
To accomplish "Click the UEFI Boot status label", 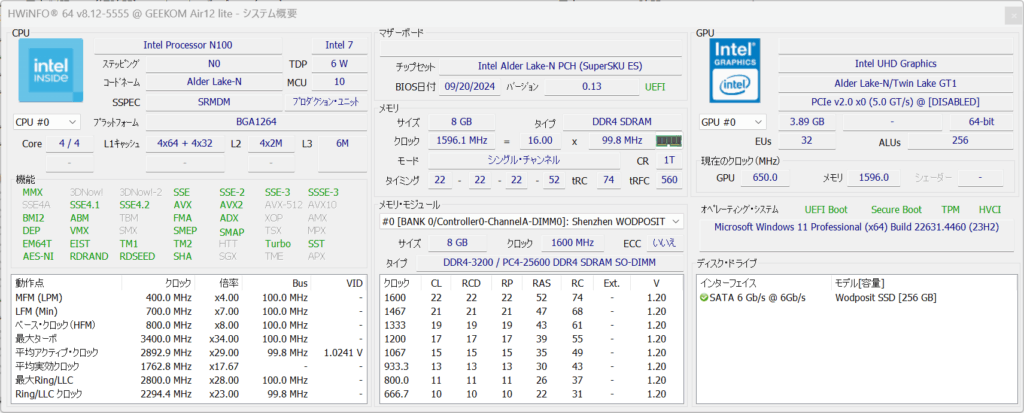I will click(826, 210).
